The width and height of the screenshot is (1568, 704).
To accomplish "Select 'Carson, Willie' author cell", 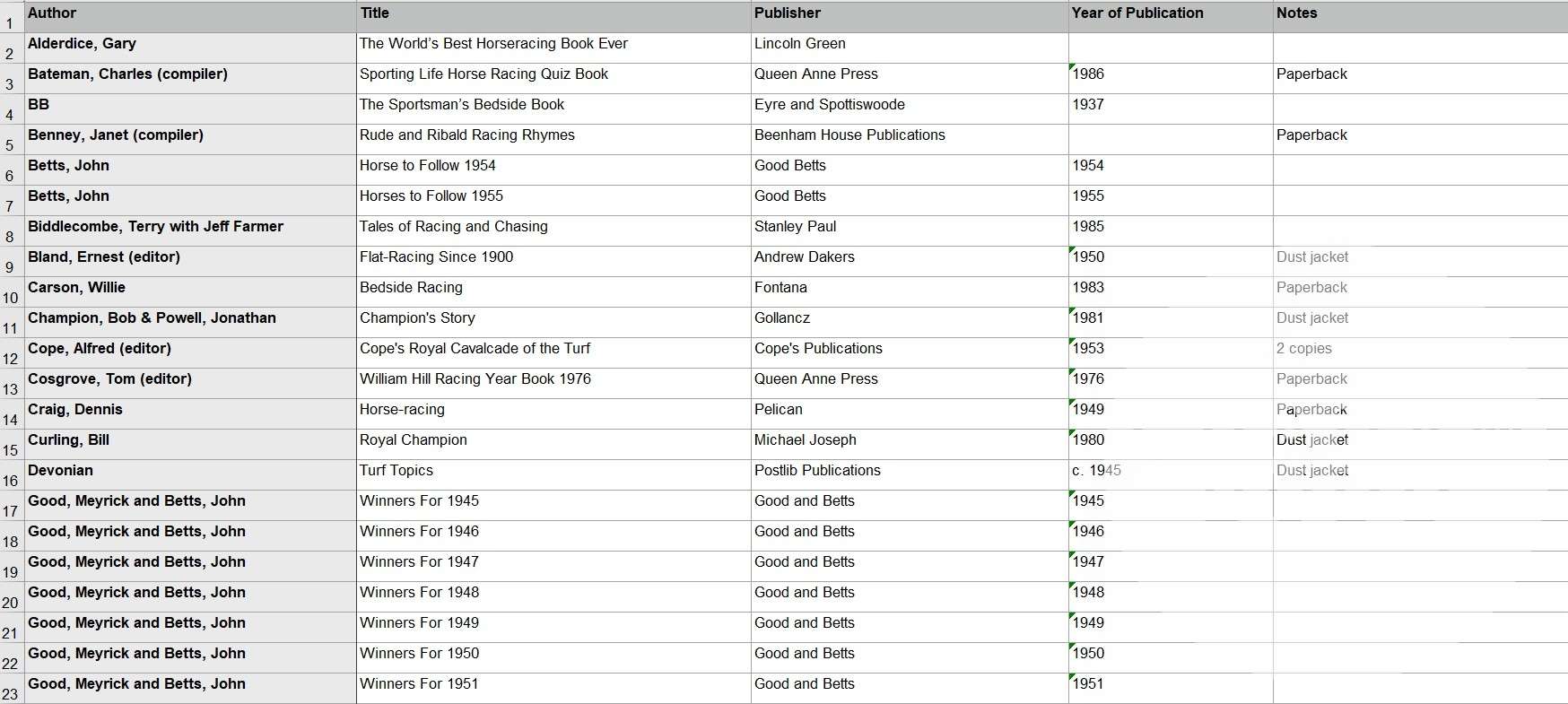I will tap(190, 292).
